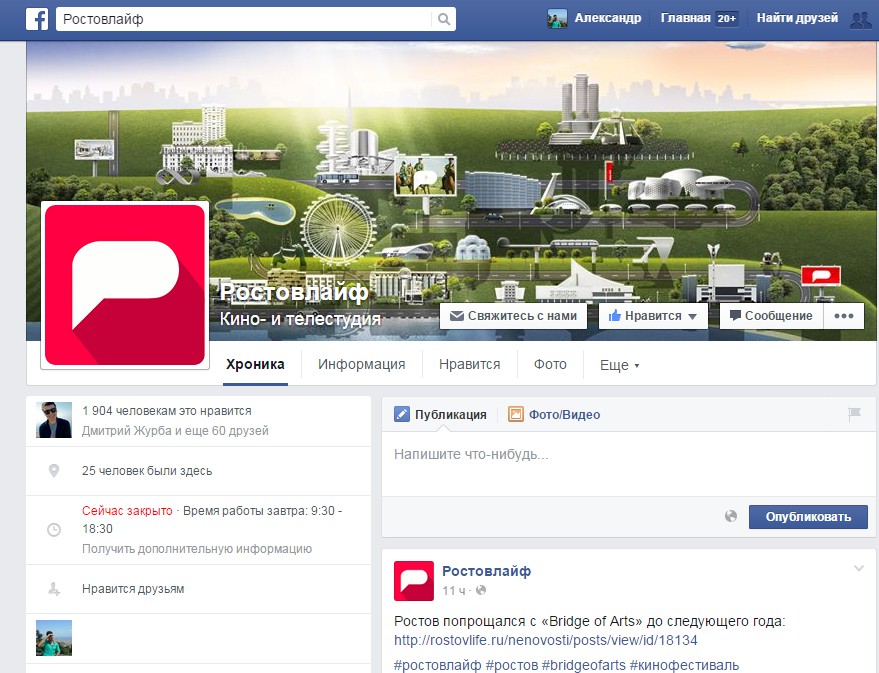
Task: Expand the Еще tab dropdown
Action: (x=619, y=365)
